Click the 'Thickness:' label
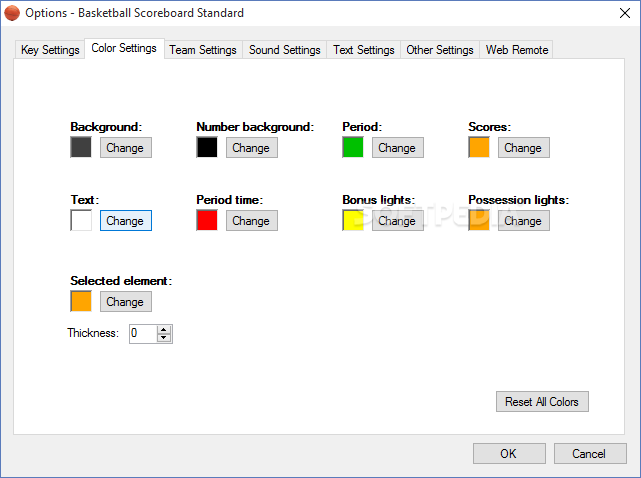The image size is (641, 478). point(93,333)
